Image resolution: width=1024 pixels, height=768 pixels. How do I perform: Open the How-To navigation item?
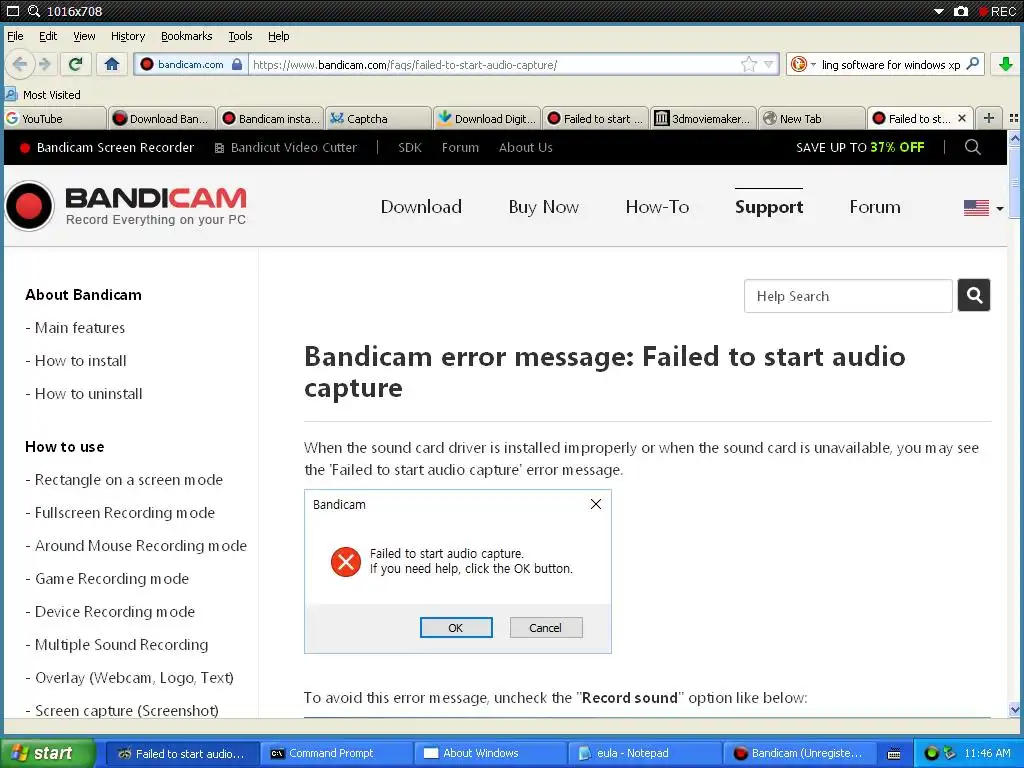click(657, 207)
